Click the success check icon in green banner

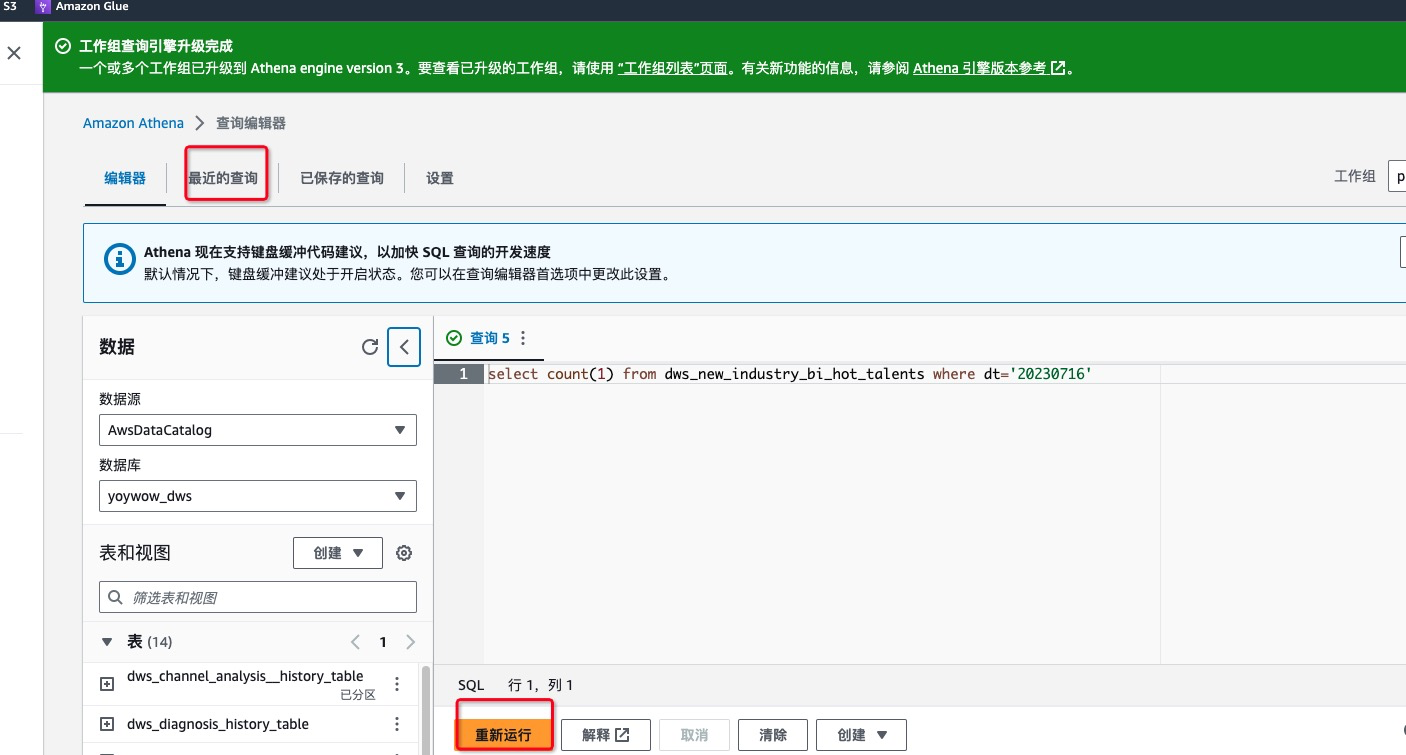[63, 46]
